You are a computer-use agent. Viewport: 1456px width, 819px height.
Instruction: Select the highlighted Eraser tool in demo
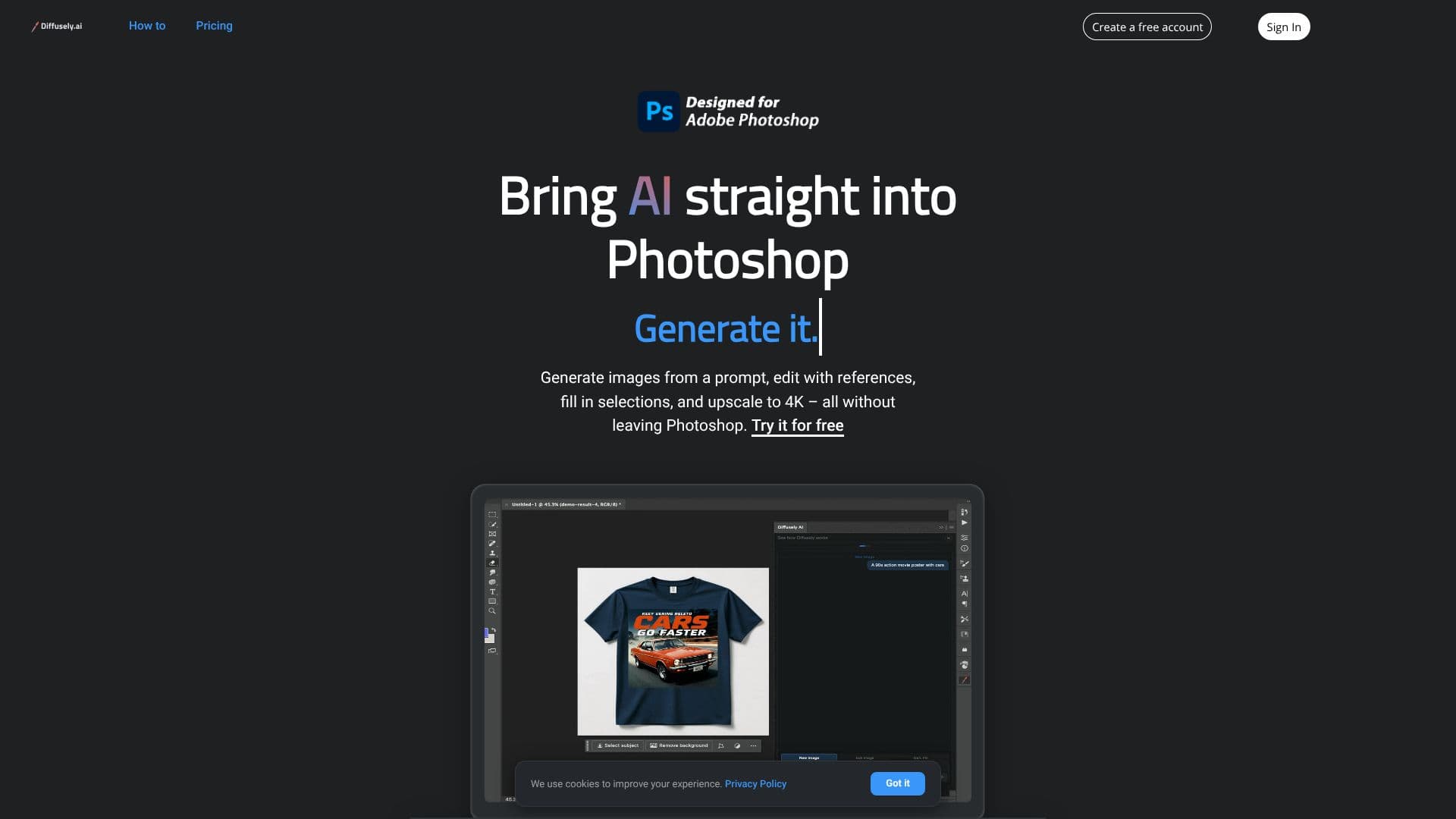[x=492, y=563]
